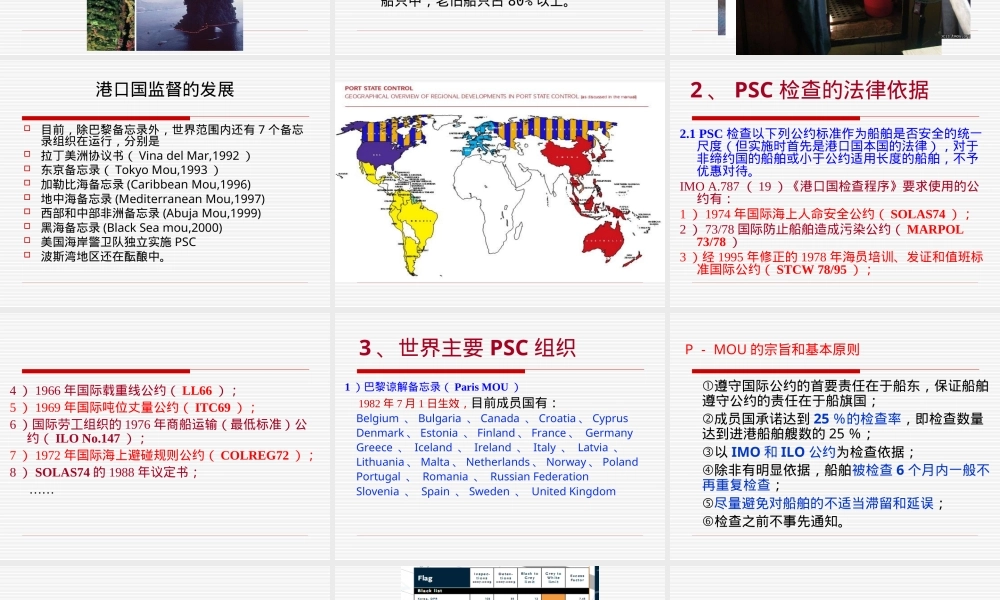
Task: Open the P - MOU 的宗旨和基本原则 slide
Action: [835, 436]
